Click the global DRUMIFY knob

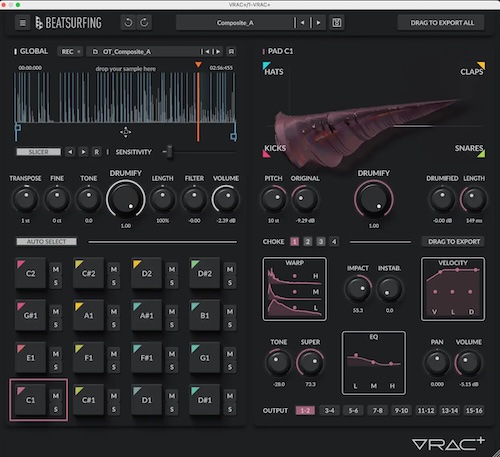click(x=126, y=199)
